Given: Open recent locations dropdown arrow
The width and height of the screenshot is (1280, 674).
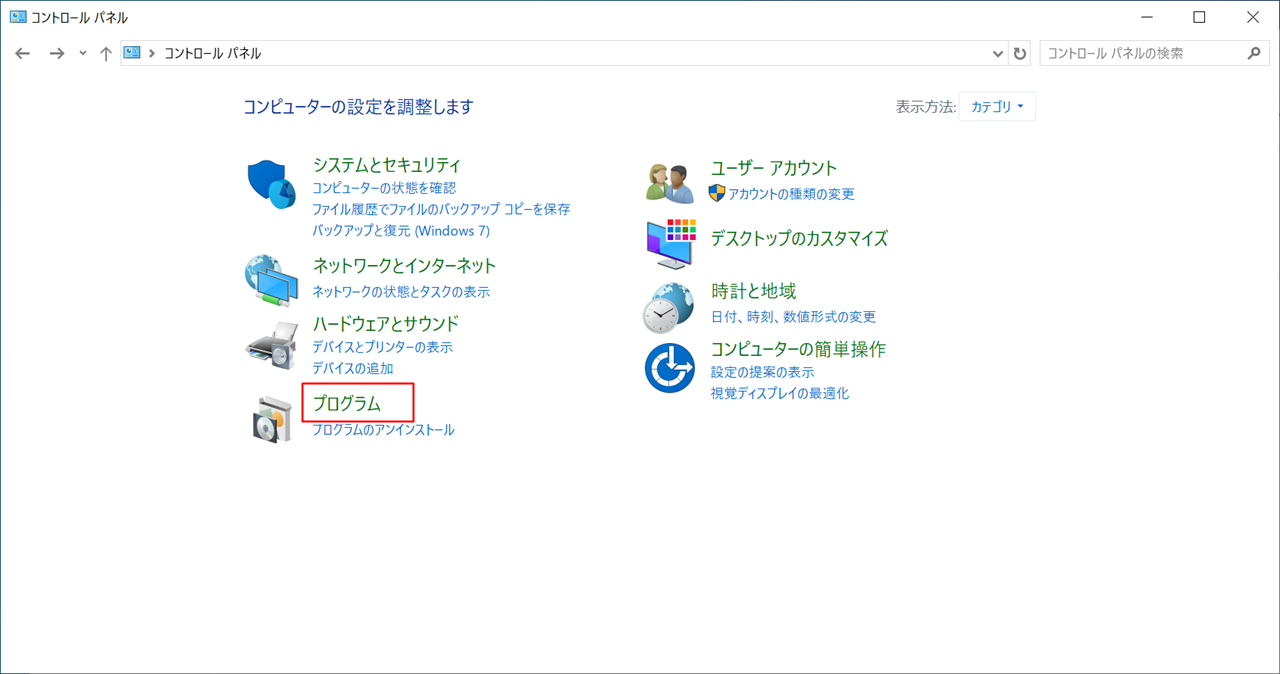Looking at the screenshot, I should [83, 54].
